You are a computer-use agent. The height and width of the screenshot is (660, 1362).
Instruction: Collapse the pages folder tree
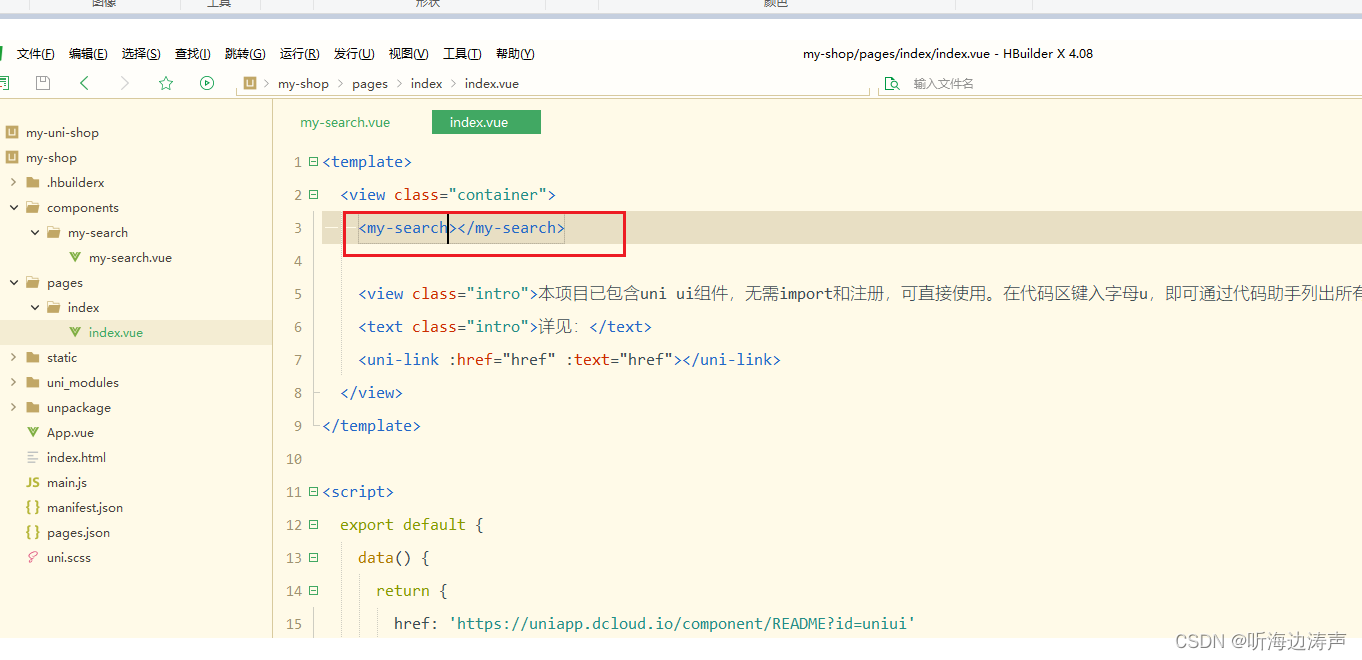[x=14, y=282]
